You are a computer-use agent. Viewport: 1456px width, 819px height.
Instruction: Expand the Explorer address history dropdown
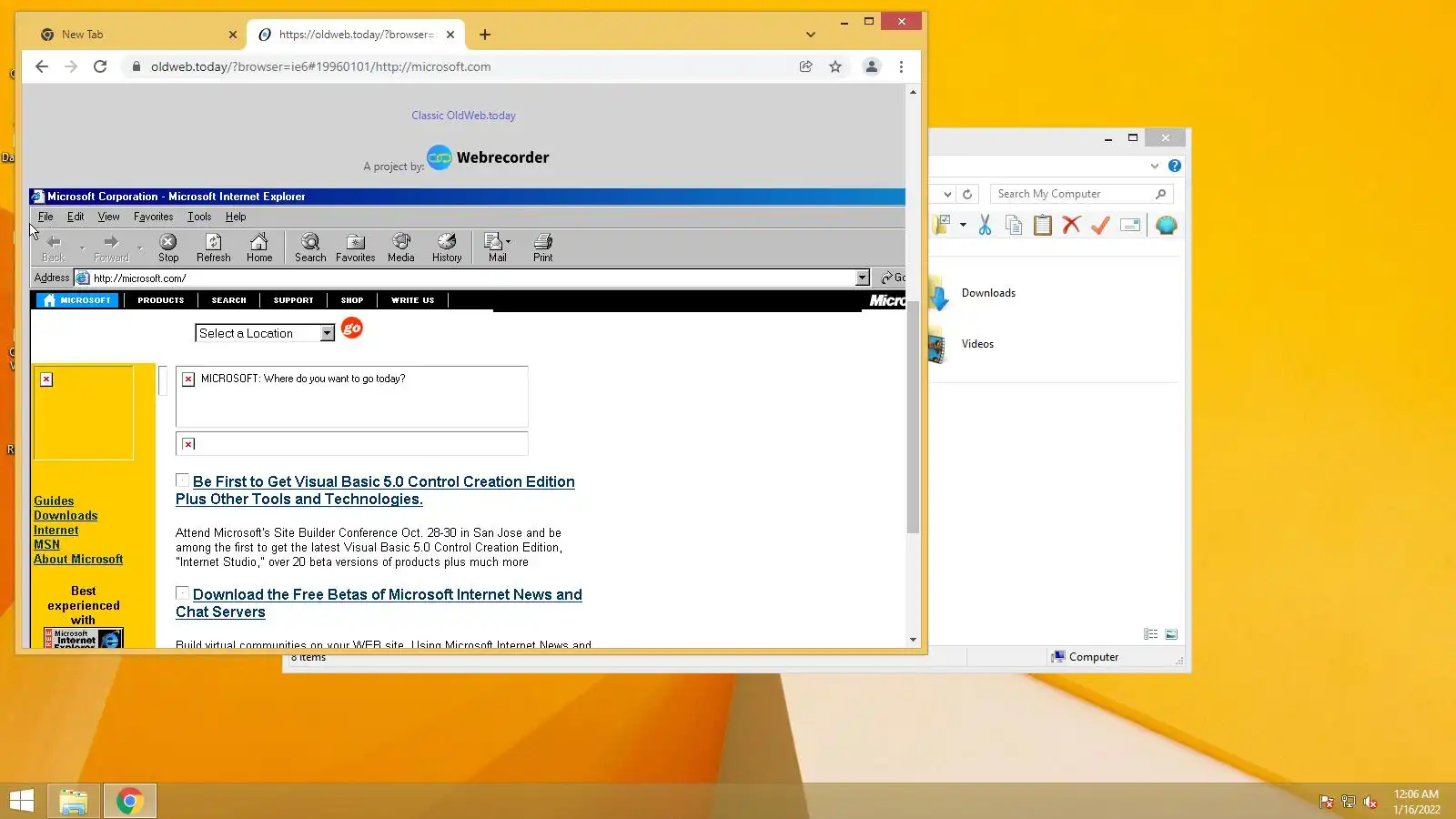click(947, 194)
